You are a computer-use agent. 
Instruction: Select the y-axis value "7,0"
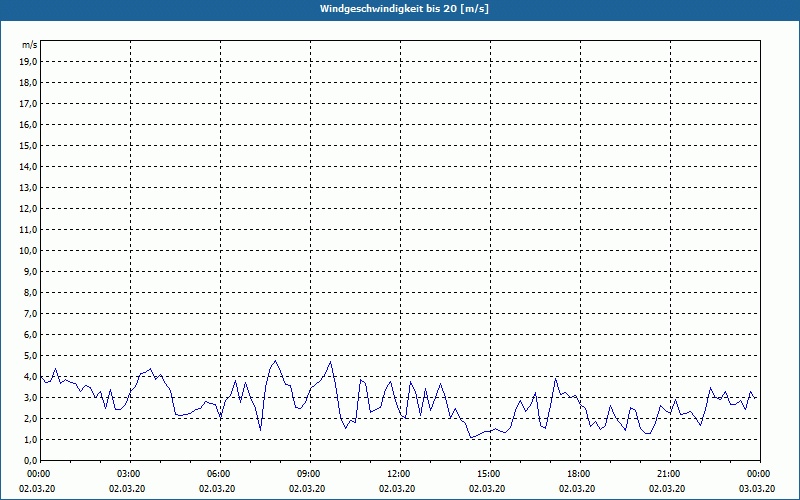pyautogui.click(x=30, y=313)
